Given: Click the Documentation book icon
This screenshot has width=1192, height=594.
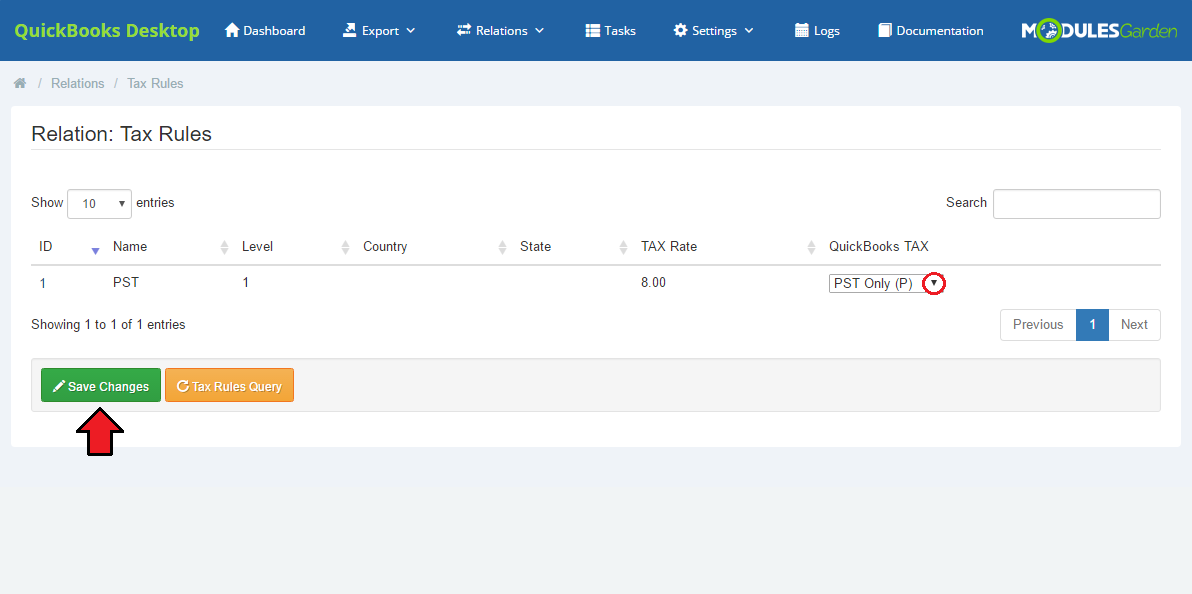Looking at the screenshot, I should tap(884, 30).
